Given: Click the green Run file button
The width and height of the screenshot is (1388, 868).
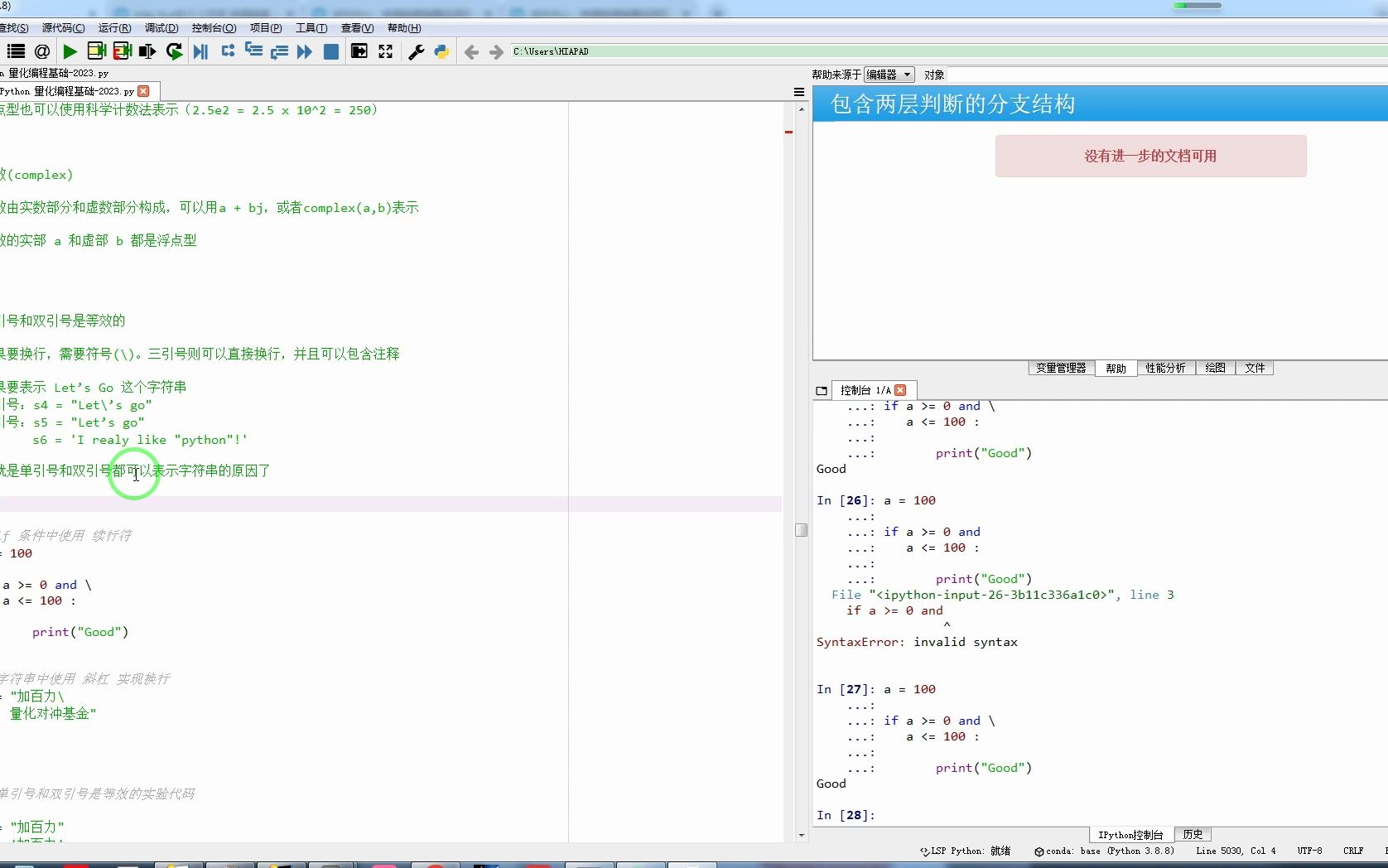Looking at the screenshot, I should point(70,51).
